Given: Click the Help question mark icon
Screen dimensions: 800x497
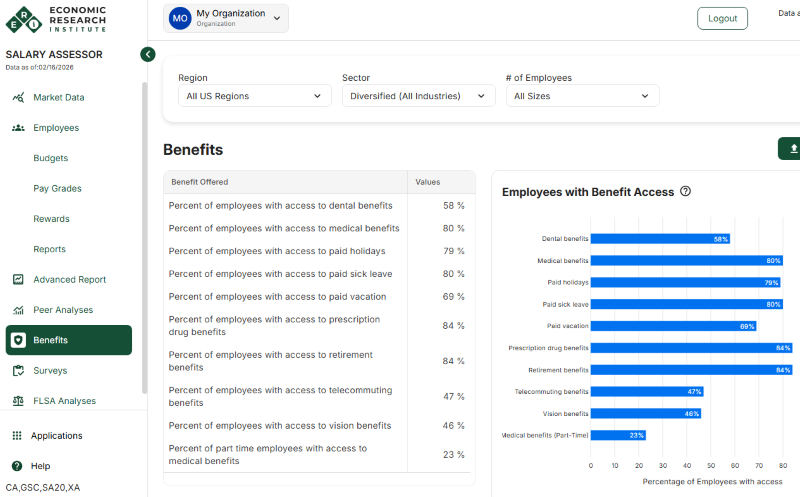Looking at the screenshot, I should point(17,465).
